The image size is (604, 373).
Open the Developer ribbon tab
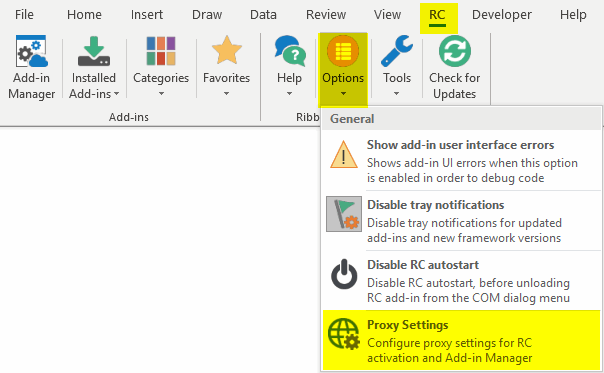click(x=502, y=15)
